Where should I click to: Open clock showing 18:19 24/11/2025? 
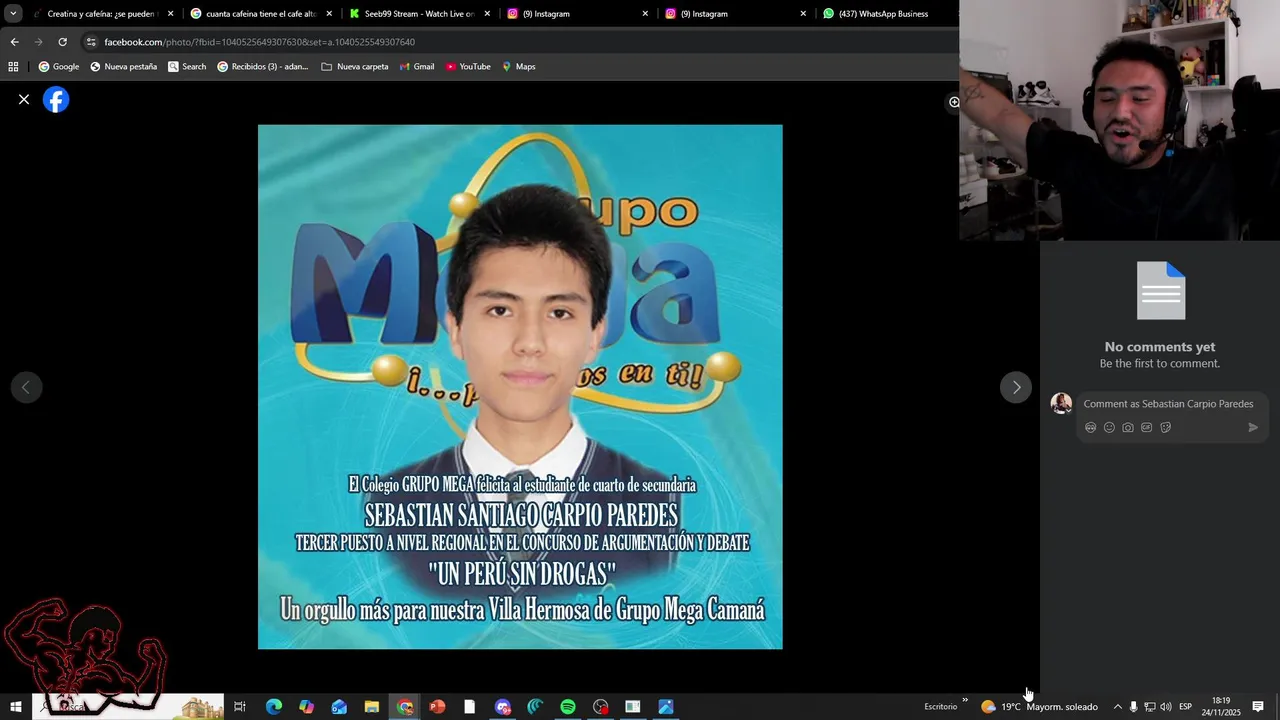coord(1221,707)
